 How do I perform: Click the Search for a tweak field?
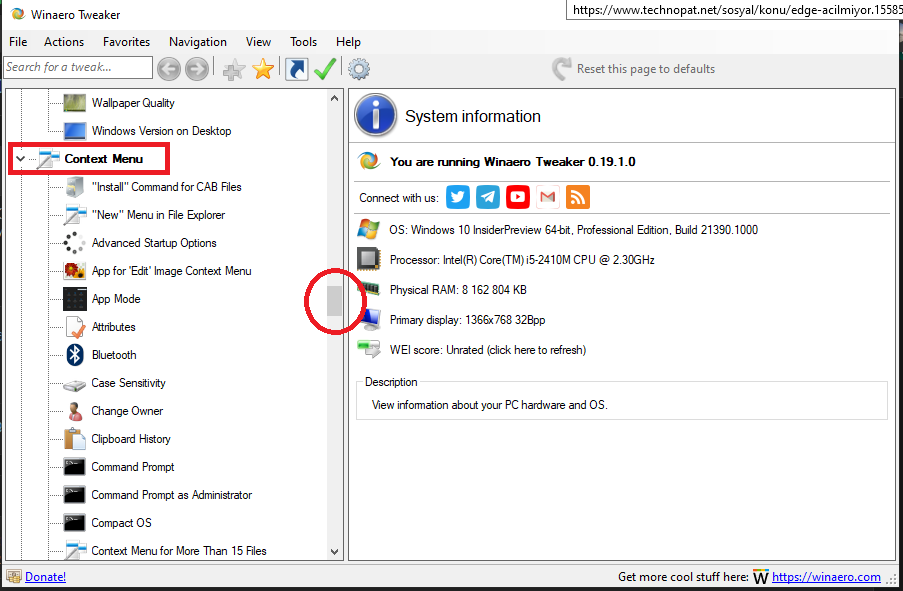[78, 67]
